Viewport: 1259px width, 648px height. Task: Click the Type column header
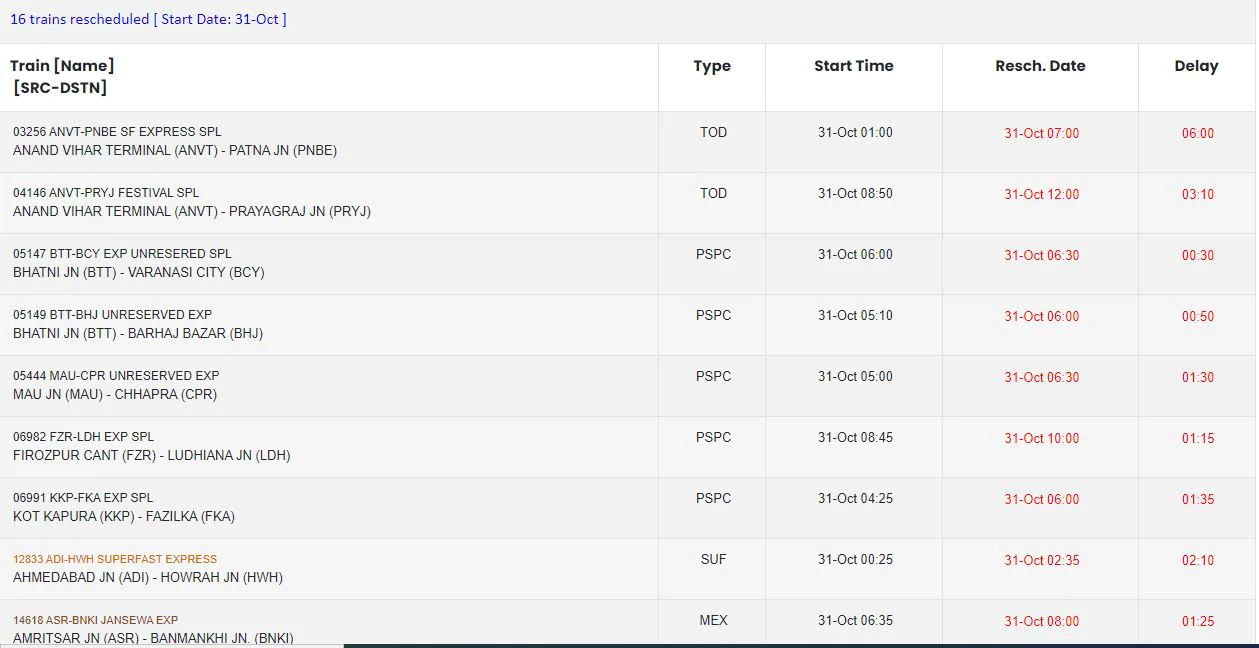tap(712, 66)
